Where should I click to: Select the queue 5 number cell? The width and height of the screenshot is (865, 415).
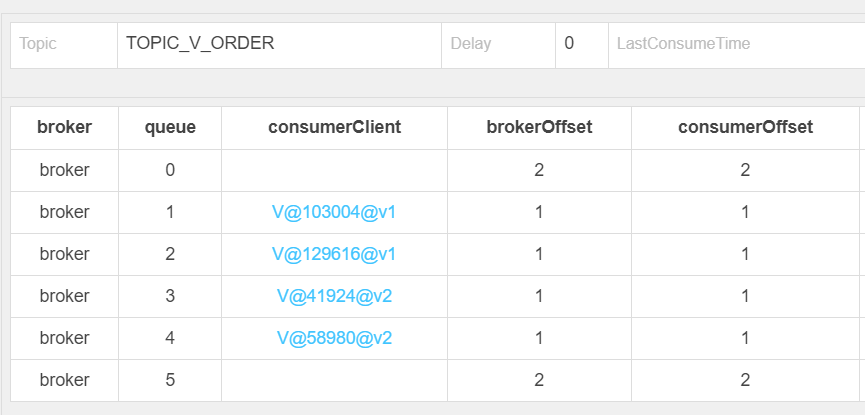(170, 380)
